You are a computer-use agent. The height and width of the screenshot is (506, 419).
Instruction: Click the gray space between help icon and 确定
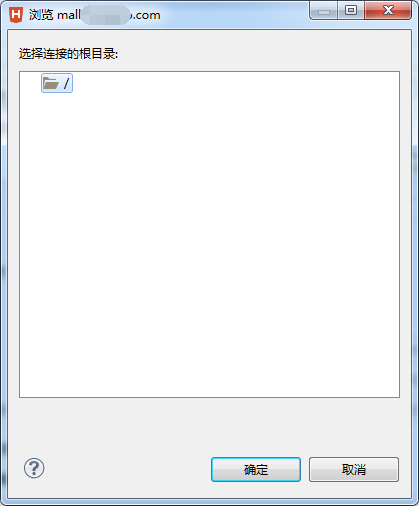point(128,468)
